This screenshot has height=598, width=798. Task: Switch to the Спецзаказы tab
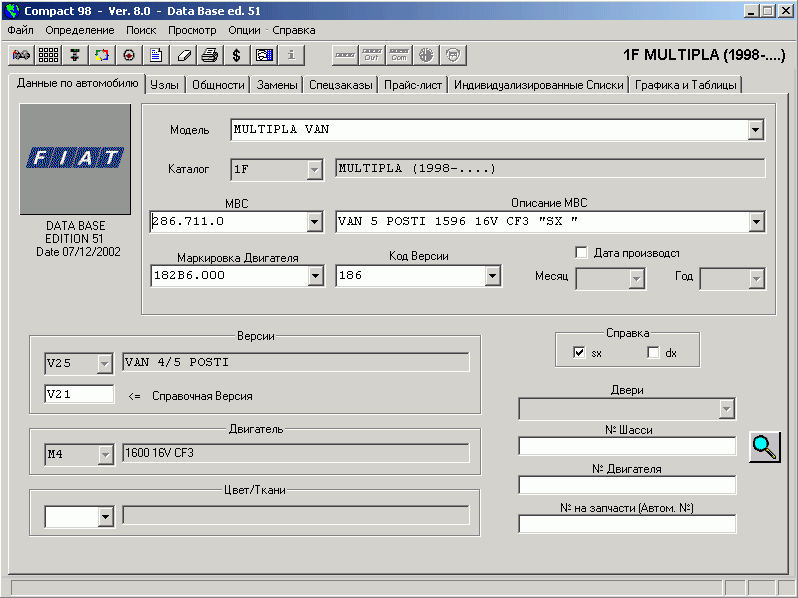click(x=340, y=85)
